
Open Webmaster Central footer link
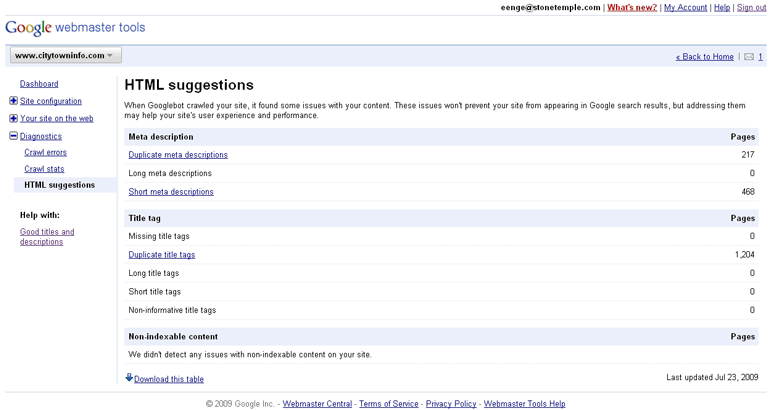(317, 404)
